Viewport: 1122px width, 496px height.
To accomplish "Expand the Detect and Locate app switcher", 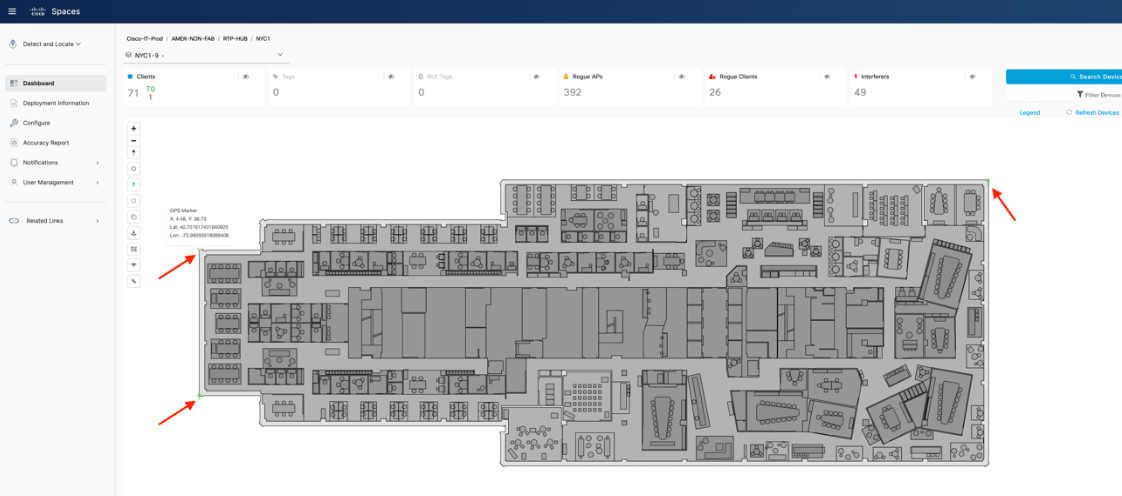I will [x=45, y=44].
